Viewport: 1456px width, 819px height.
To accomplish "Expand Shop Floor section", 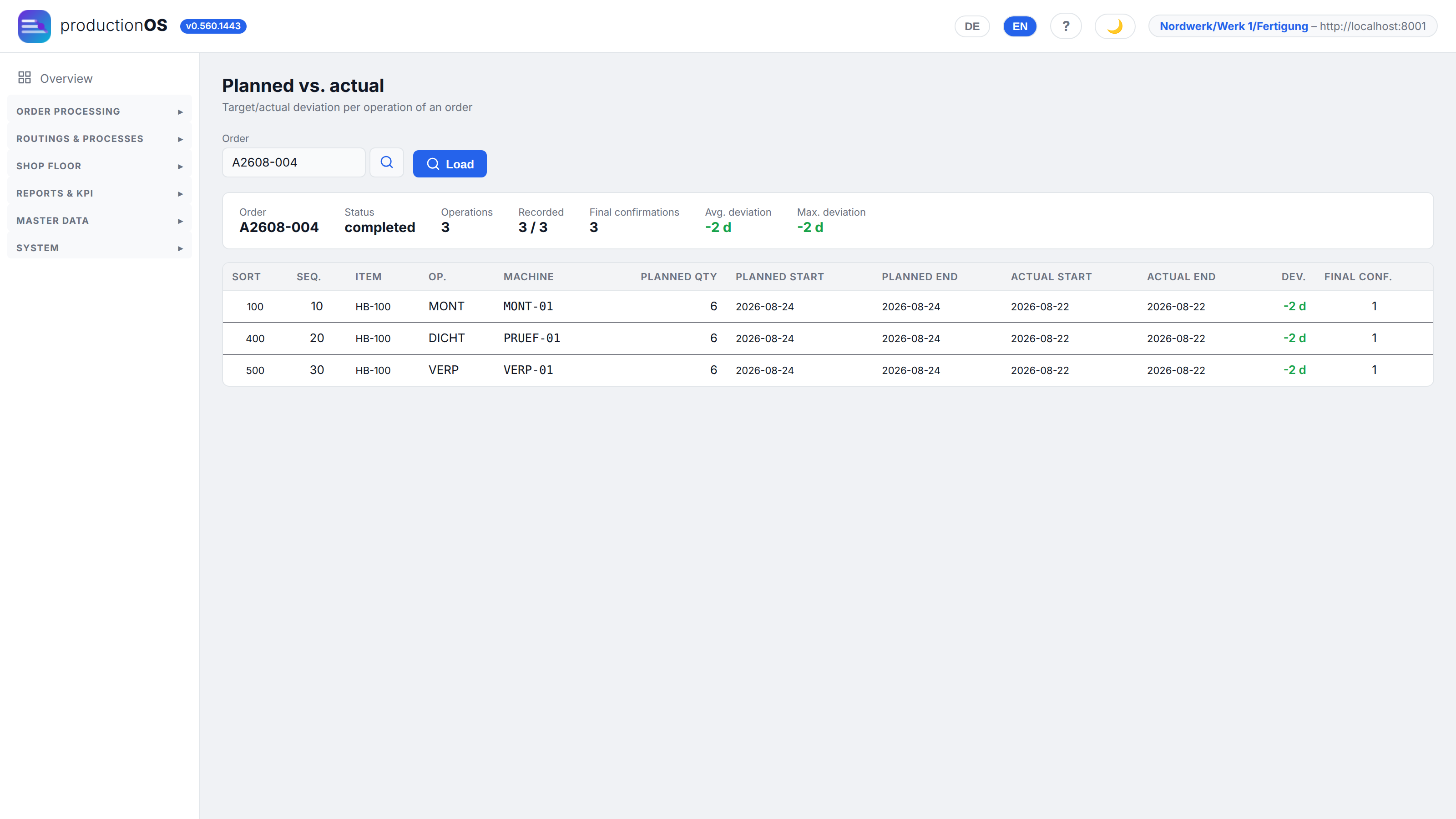I will [x=100, y=166].
